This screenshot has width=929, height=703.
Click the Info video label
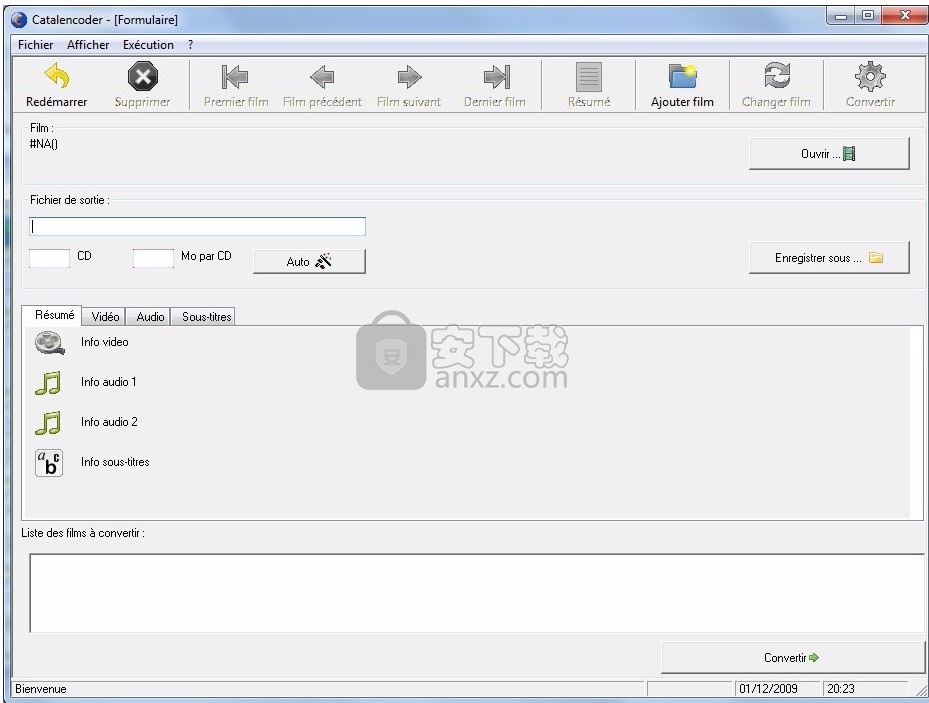(x=104, y=342)
